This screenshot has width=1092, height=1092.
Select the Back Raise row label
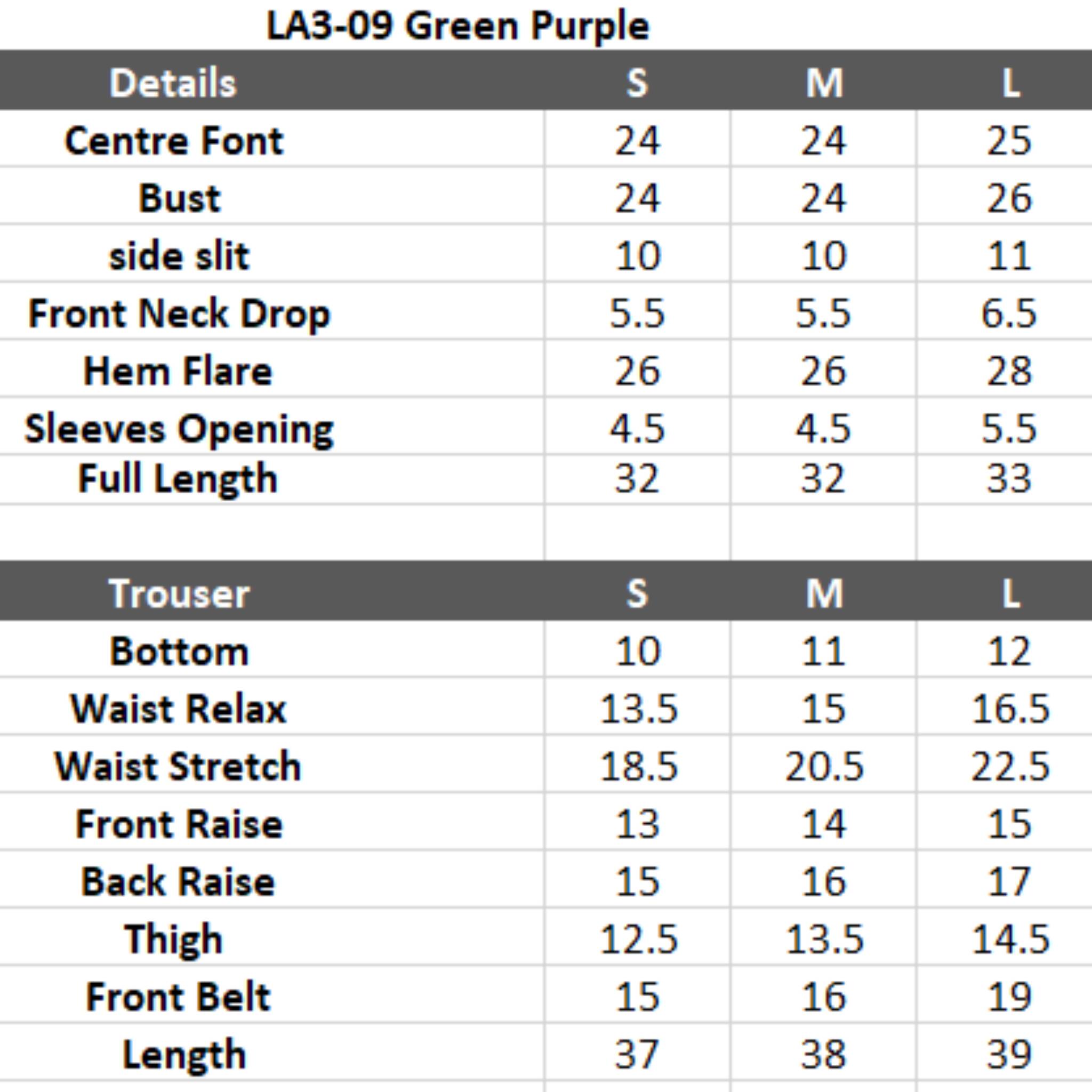coord(178,882)
